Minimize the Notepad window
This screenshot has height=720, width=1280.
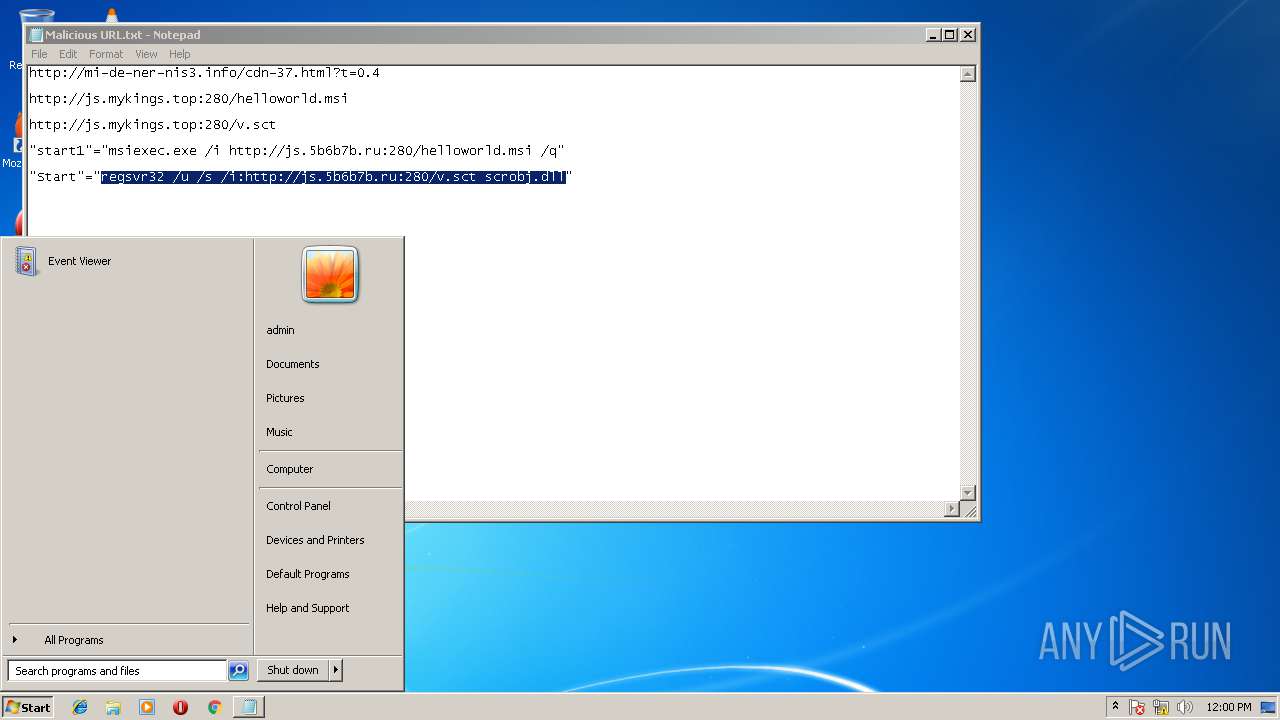pos(933,34)
